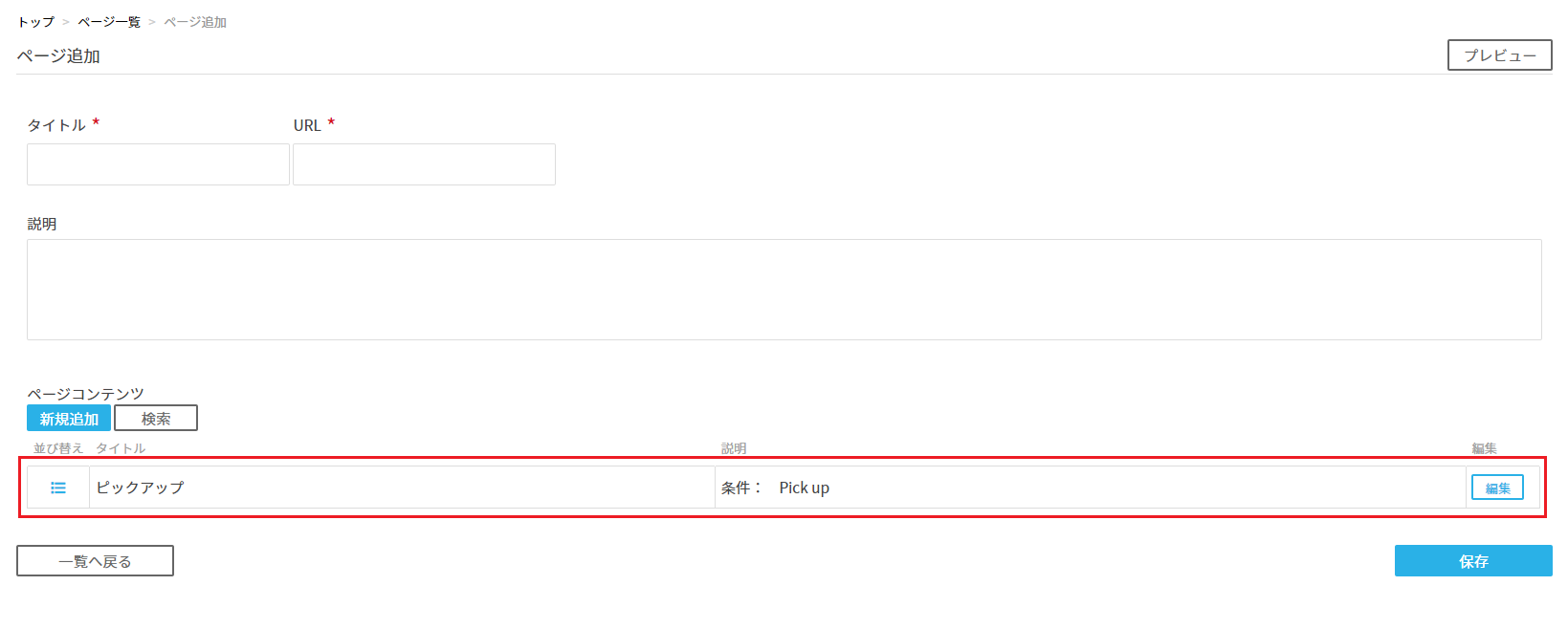
Task: Click the 条件: Pick up description cell
Action: [1091, 488]
